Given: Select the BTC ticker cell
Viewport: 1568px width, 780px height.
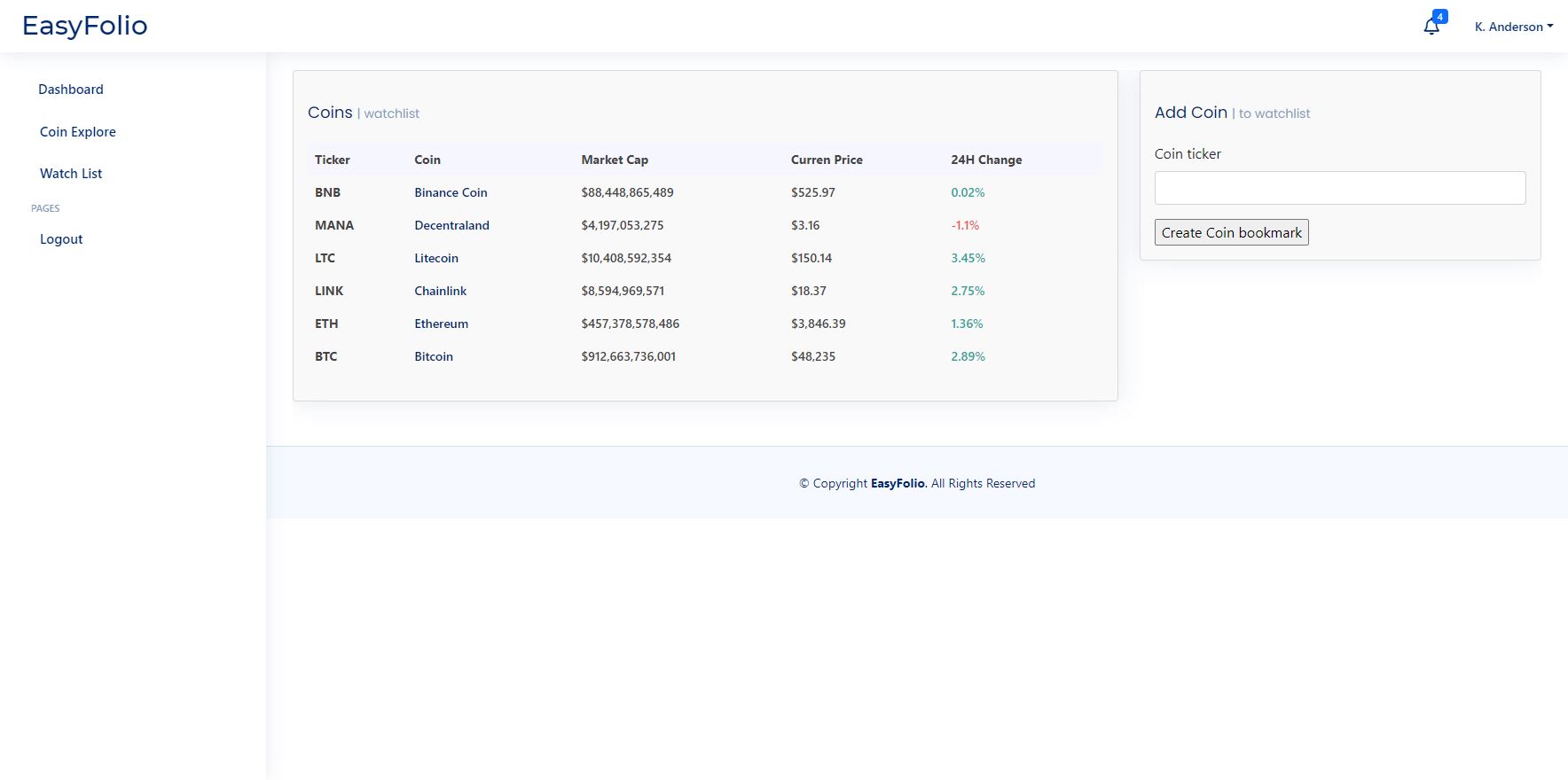Looking at the screenshot, I should coord(325,356).
